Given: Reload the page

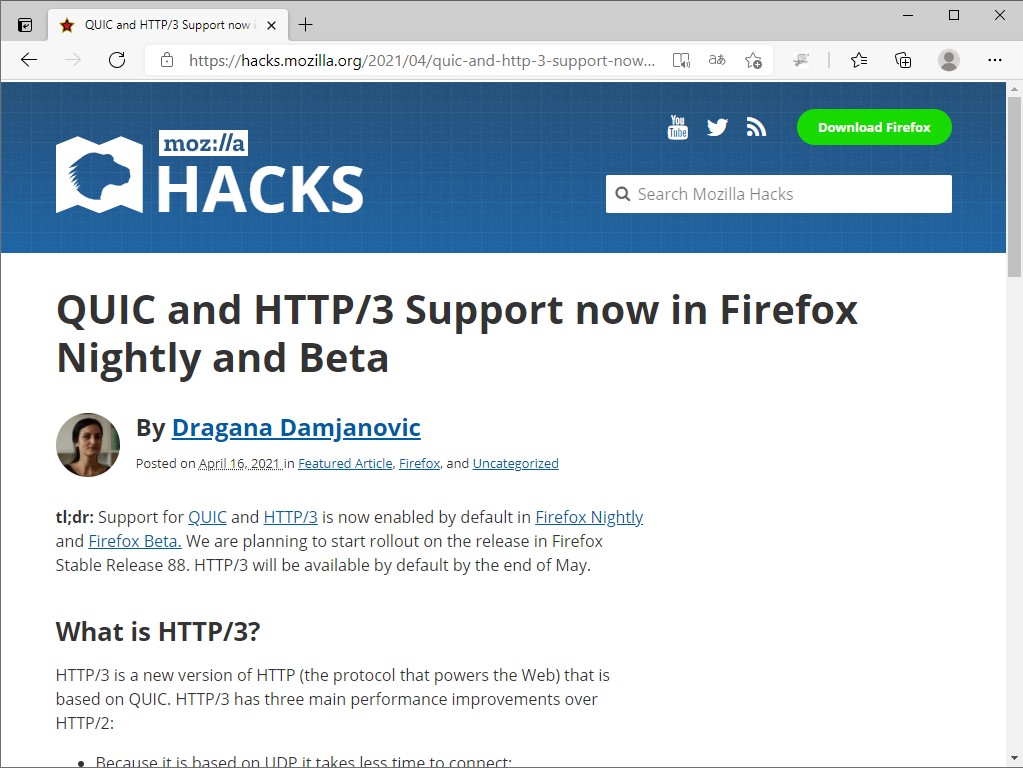Looking at the screenshot, I should click(117, 60).
